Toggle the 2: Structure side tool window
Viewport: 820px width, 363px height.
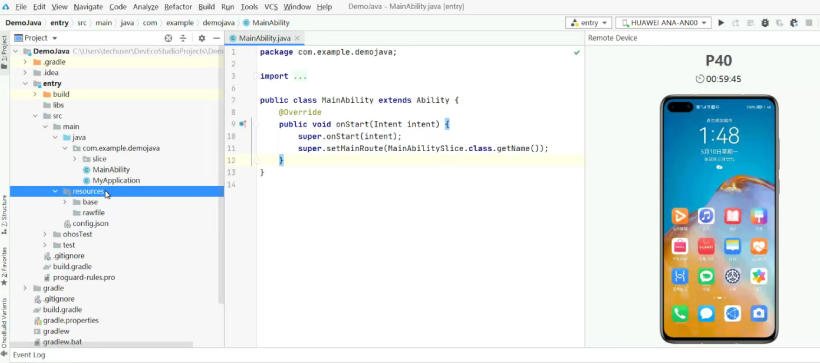(4, 214)
